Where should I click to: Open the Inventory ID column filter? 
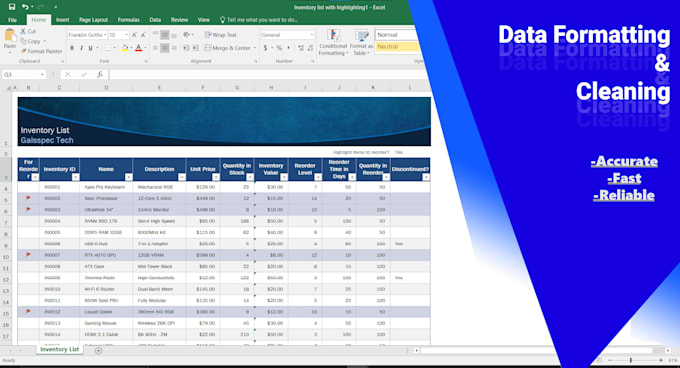point(75,177)
